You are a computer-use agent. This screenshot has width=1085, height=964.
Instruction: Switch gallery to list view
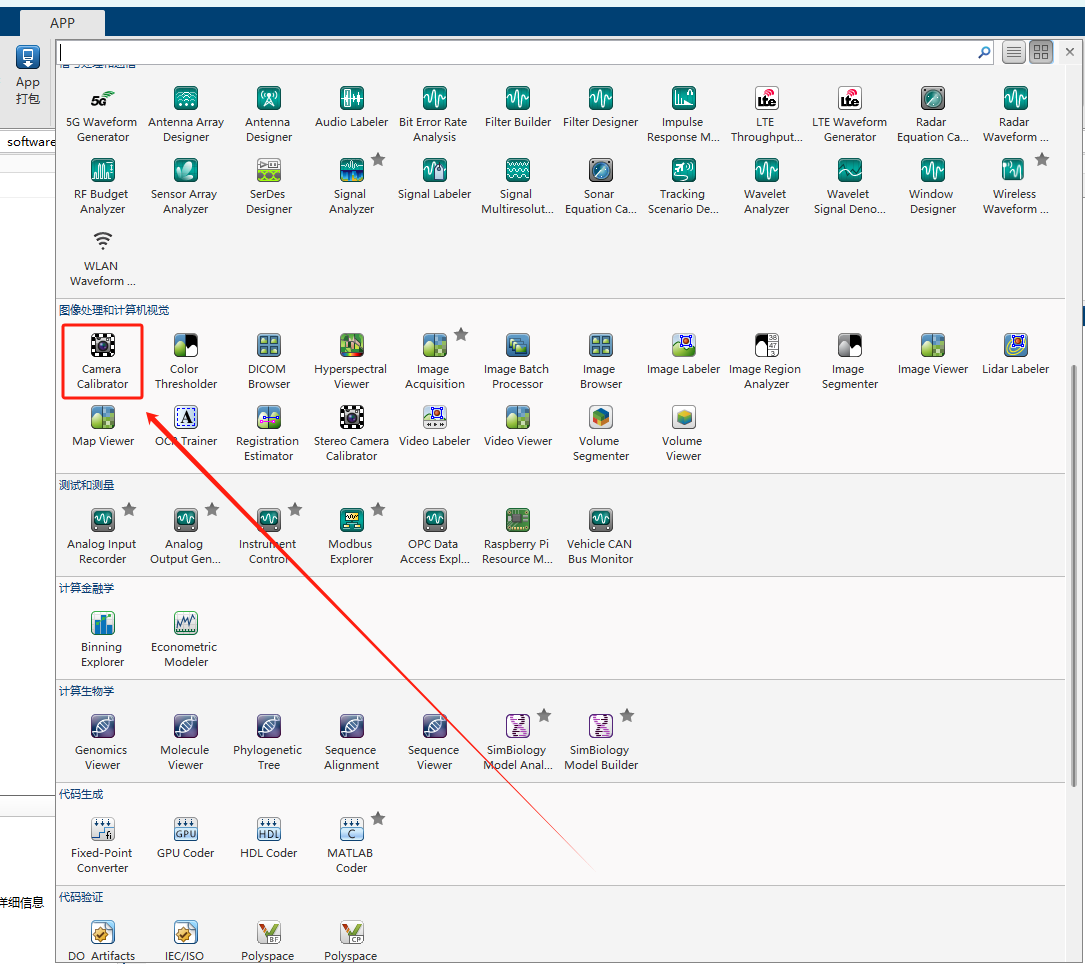tap(1014, 52)
